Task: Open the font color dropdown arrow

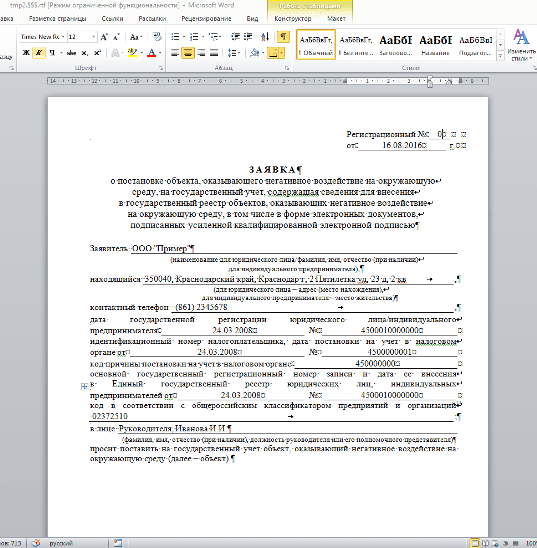Action: [x=160, y=53]
